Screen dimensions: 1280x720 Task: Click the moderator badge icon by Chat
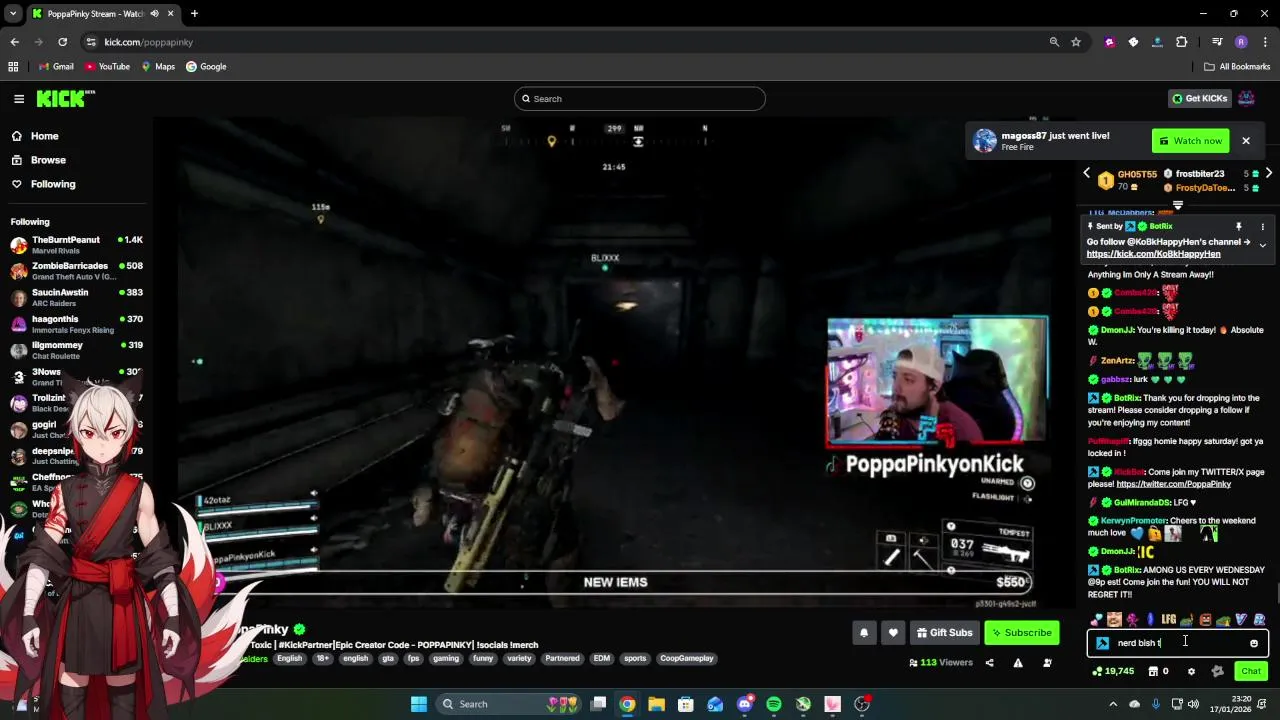pos(1217,672)
